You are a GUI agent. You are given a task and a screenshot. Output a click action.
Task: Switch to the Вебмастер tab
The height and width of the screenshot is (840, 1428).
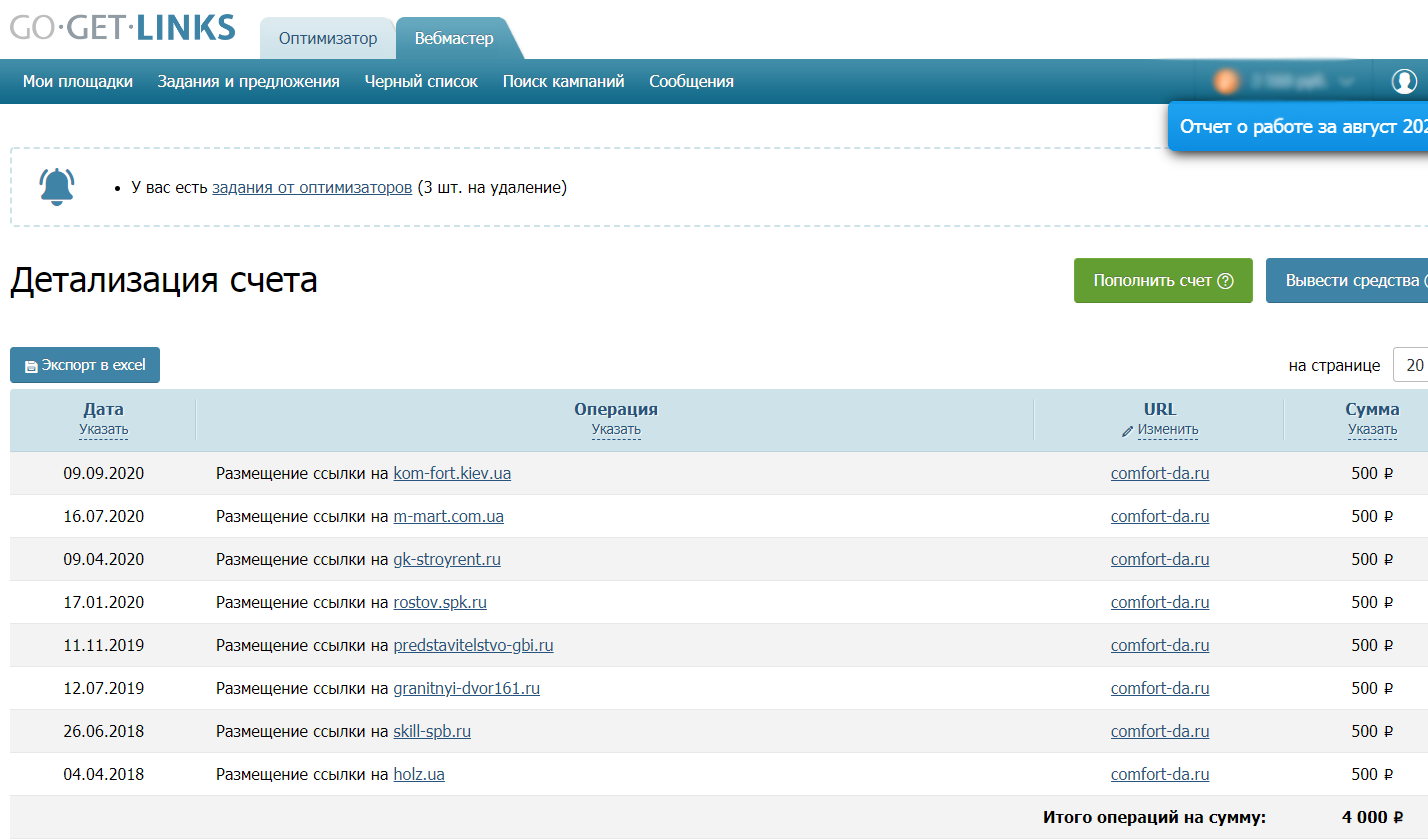coord(454,39)
